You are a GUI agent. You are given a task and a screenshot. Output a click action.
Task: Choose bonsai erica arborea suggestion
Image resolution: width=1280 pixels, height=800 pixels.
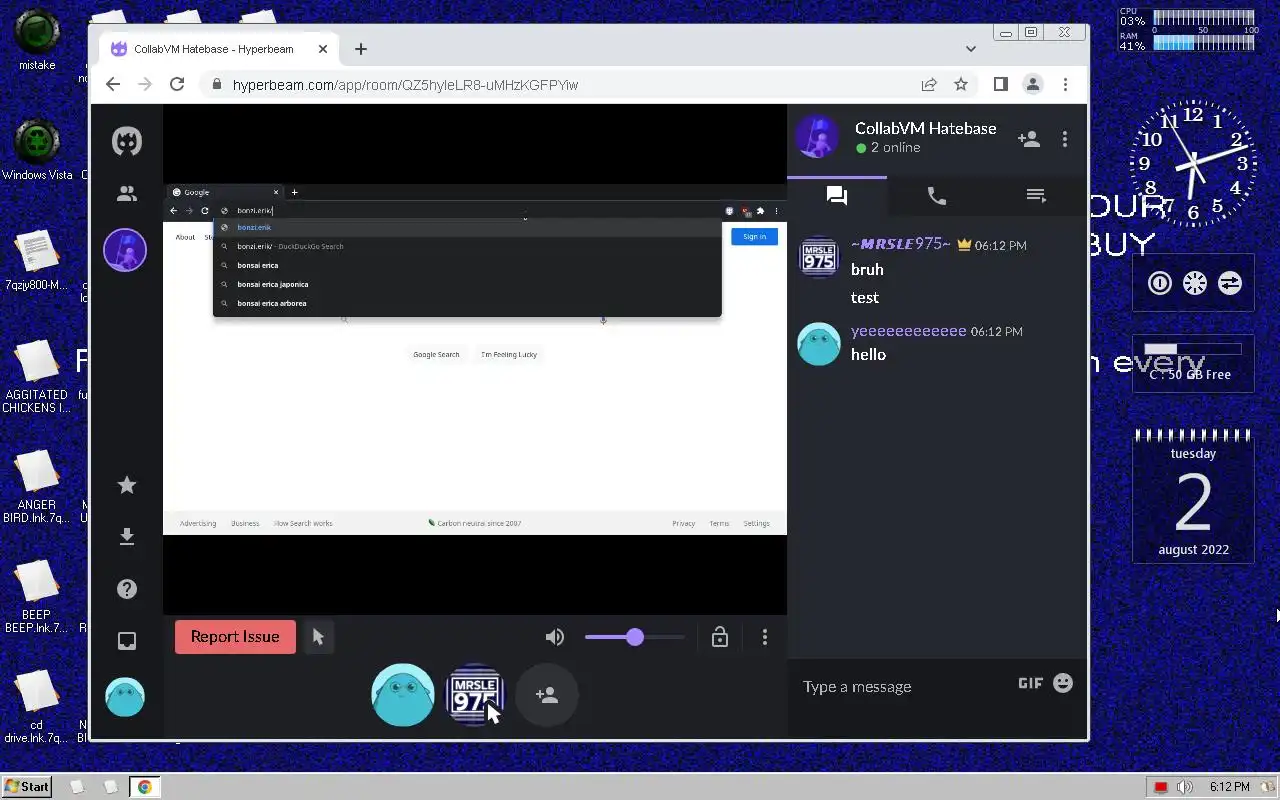click(467, 303)
